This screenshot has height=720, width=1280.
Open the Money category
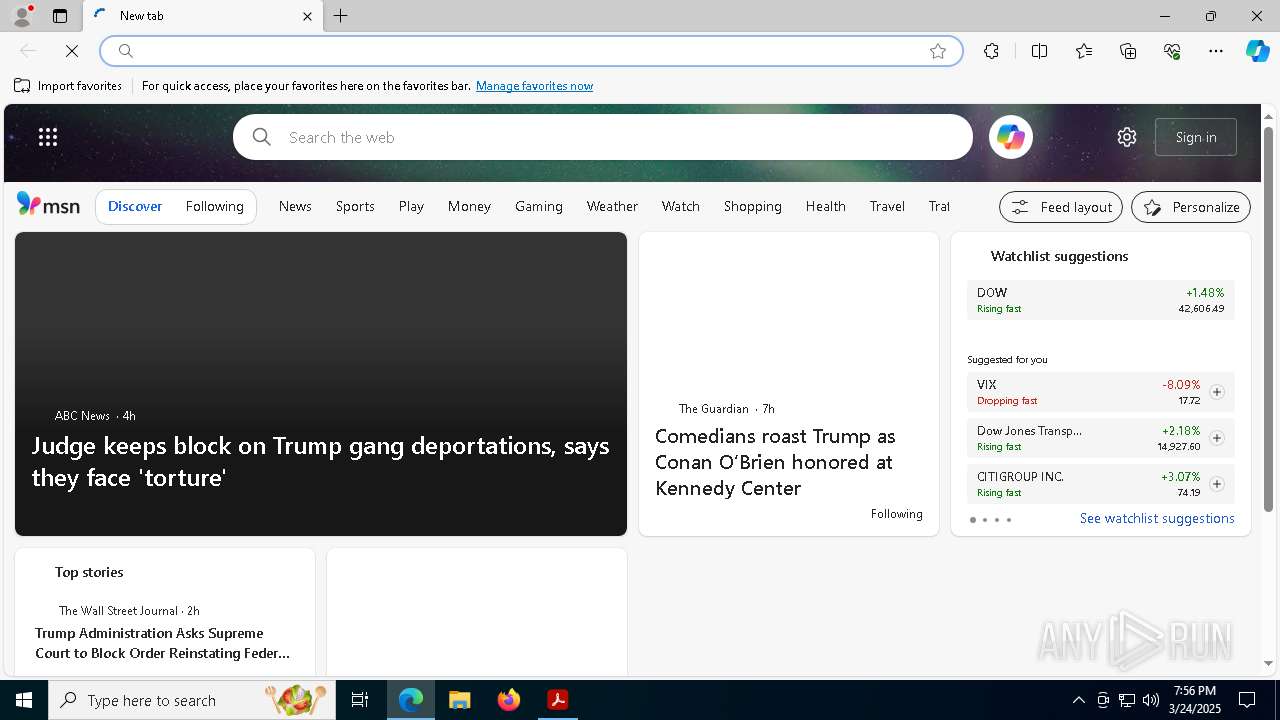tap(469, 206)
